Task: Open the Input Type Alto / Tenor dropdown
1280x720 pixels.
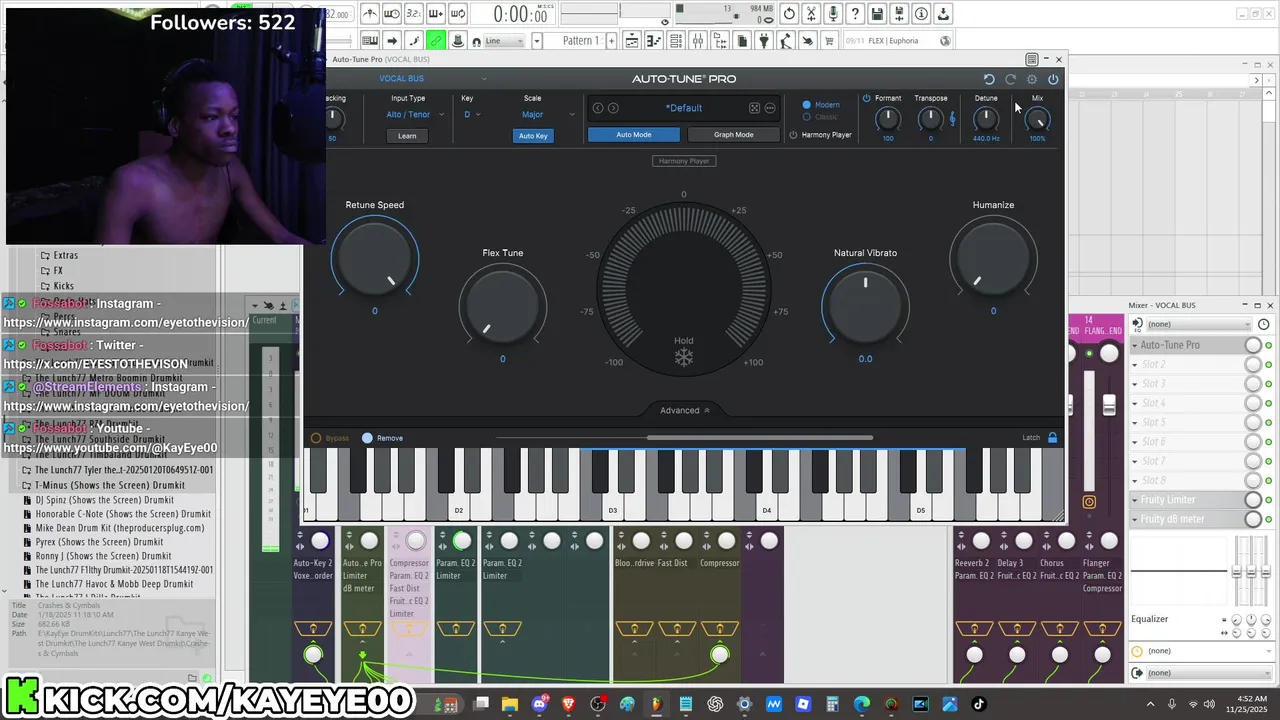Action: click(x=414, y=114)
